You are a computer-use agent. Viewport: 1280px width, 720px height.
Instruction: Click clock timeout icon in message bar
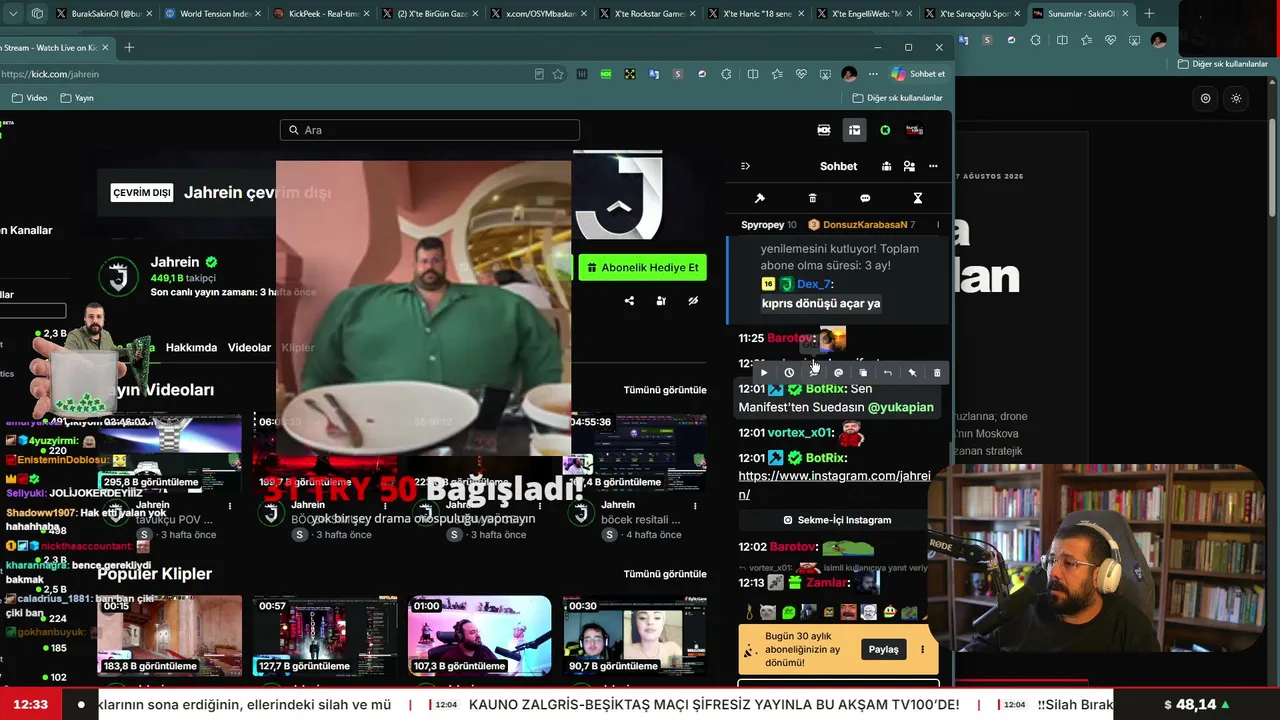pyautogui.click(x=789, y=373)
